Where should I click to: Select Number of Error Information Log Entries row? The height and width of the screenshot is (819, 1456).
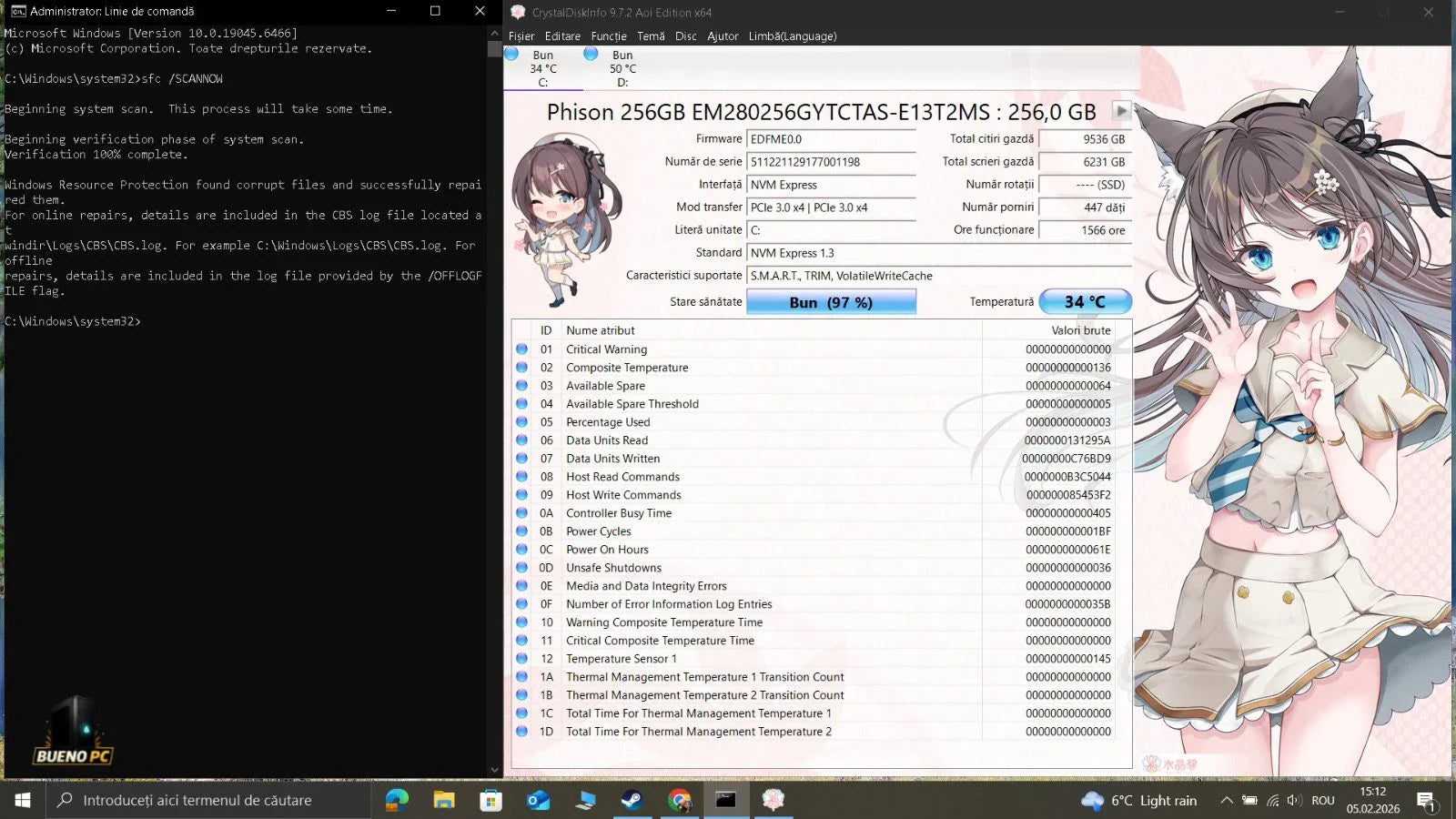[814, 604]
